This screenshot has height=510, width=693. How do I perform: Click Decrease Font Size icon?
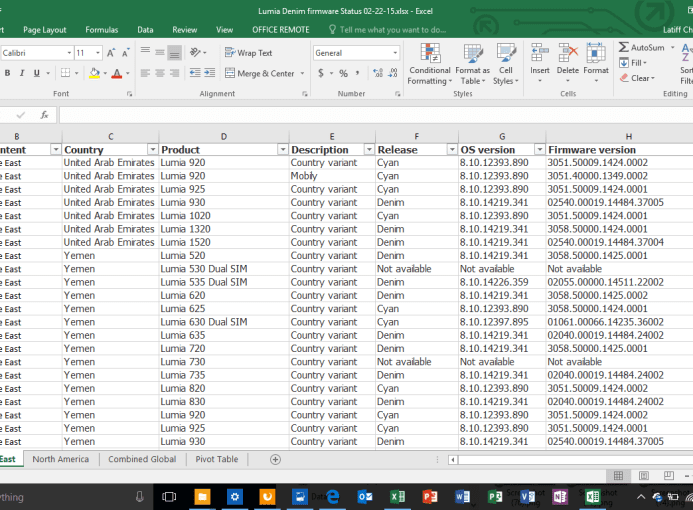click(126, 53)
